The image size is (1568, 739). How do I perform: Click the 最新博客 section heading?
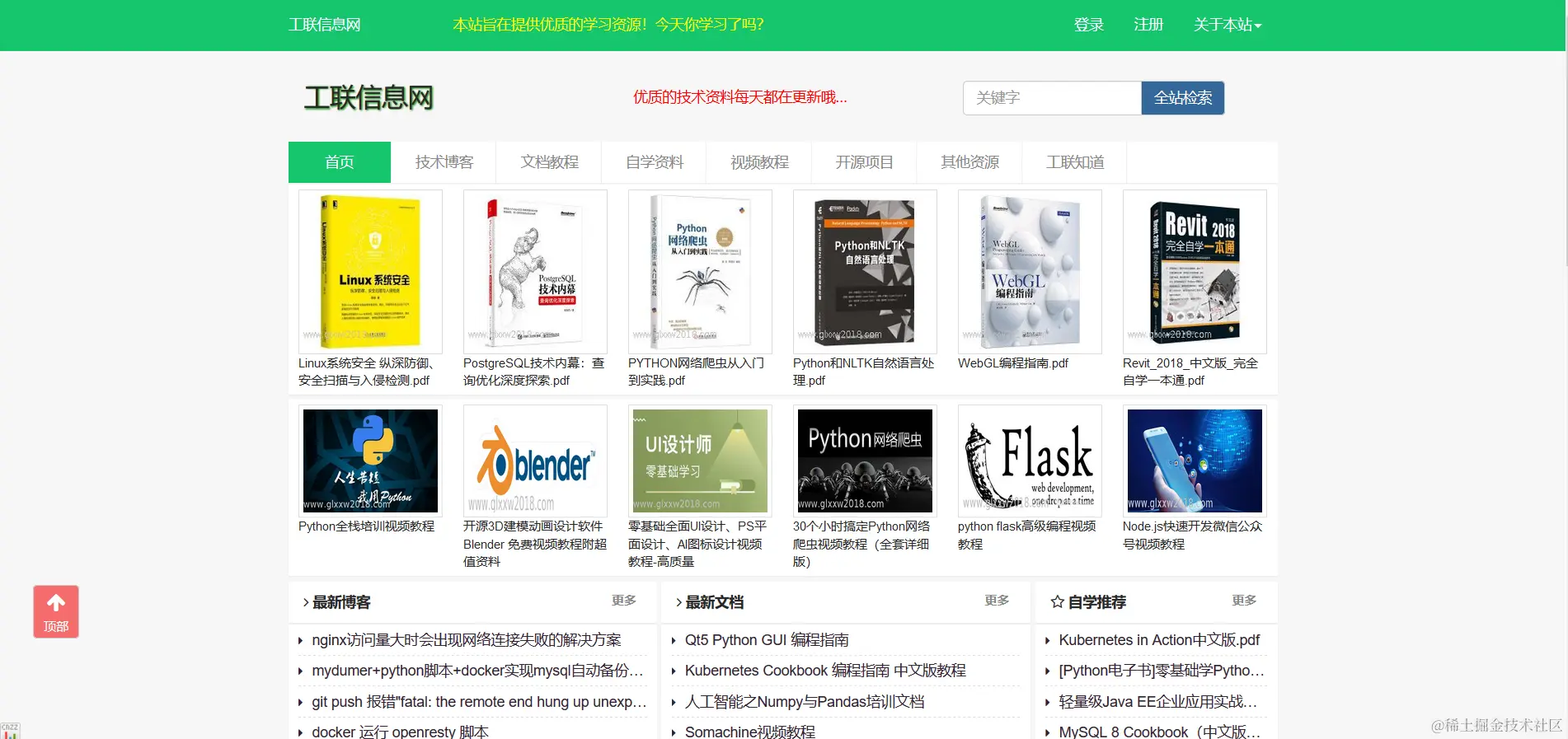[341, 602]
